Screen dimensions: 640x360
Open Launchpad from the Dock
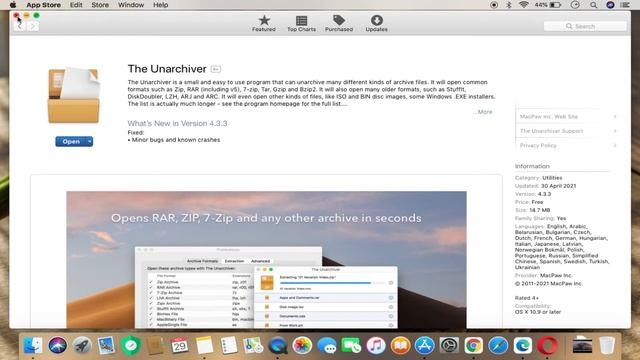82,345
